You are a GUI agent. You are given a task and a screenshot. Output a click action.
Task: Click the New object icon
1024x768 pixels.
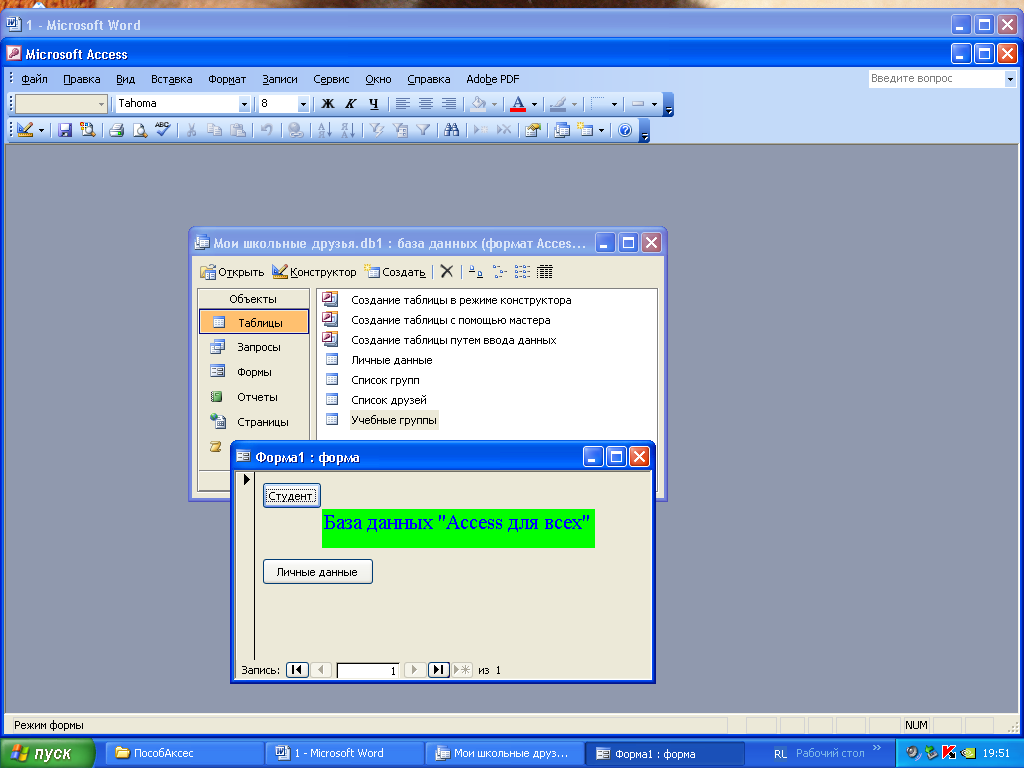pos(585,130)
